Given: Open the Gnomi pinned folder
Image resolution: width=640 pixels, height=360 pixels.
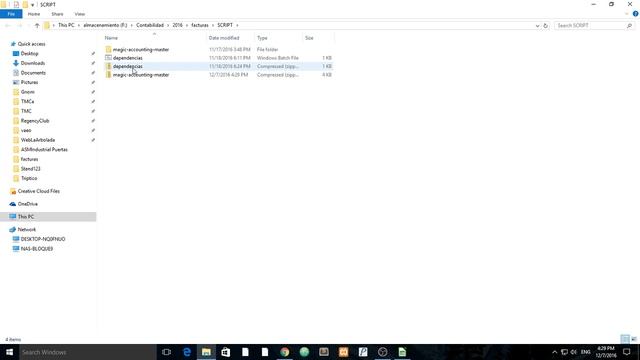Looking at the screenshot, I should (x=27, y=92).
